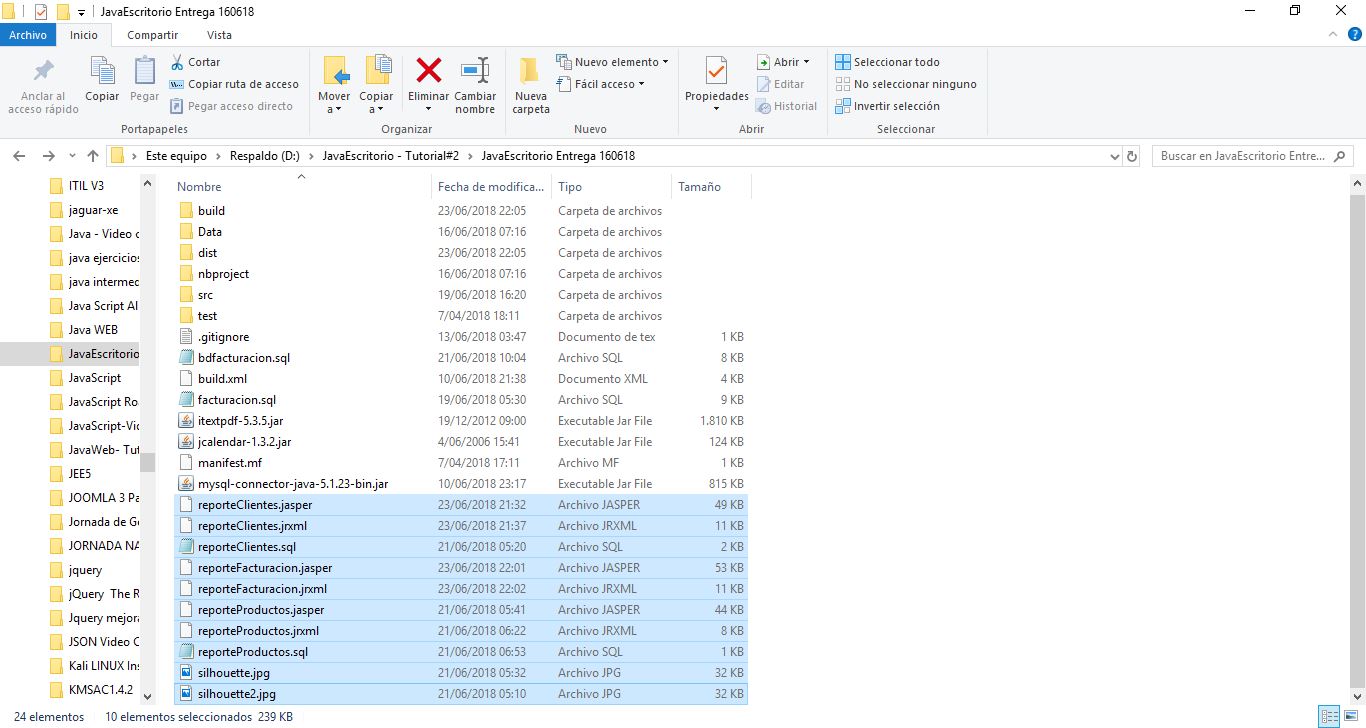Open the Mover a dropdown
This screenshot has width=1366, height=728.
click(334, 109)
